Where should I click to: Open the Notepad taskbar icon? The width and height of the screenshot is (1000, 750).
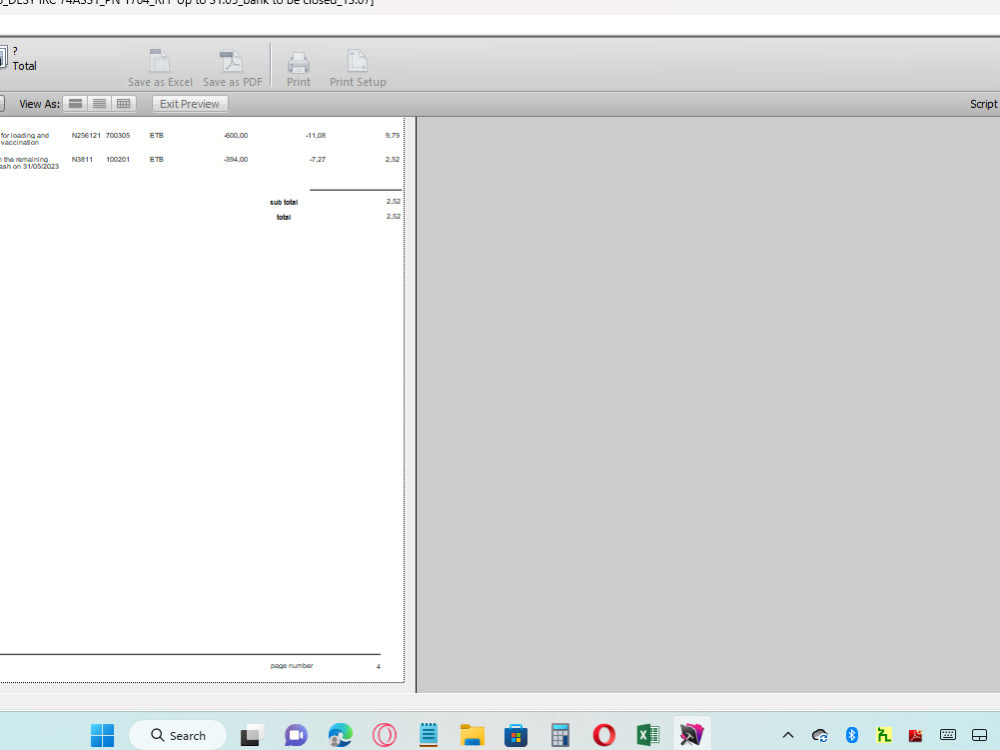tap(429, 735)
